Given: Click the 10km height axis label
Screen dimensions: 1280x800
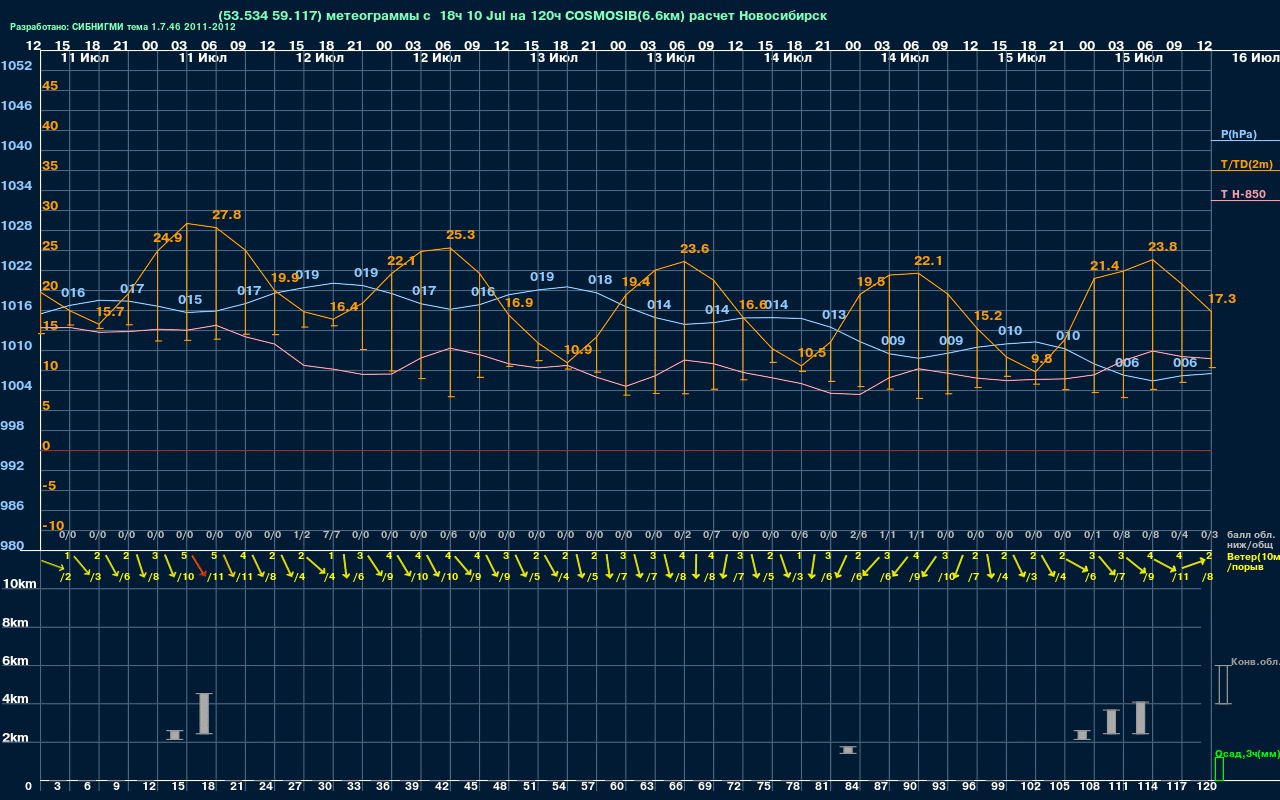Looking at the screenshot, I should click(x=18, y=583).
